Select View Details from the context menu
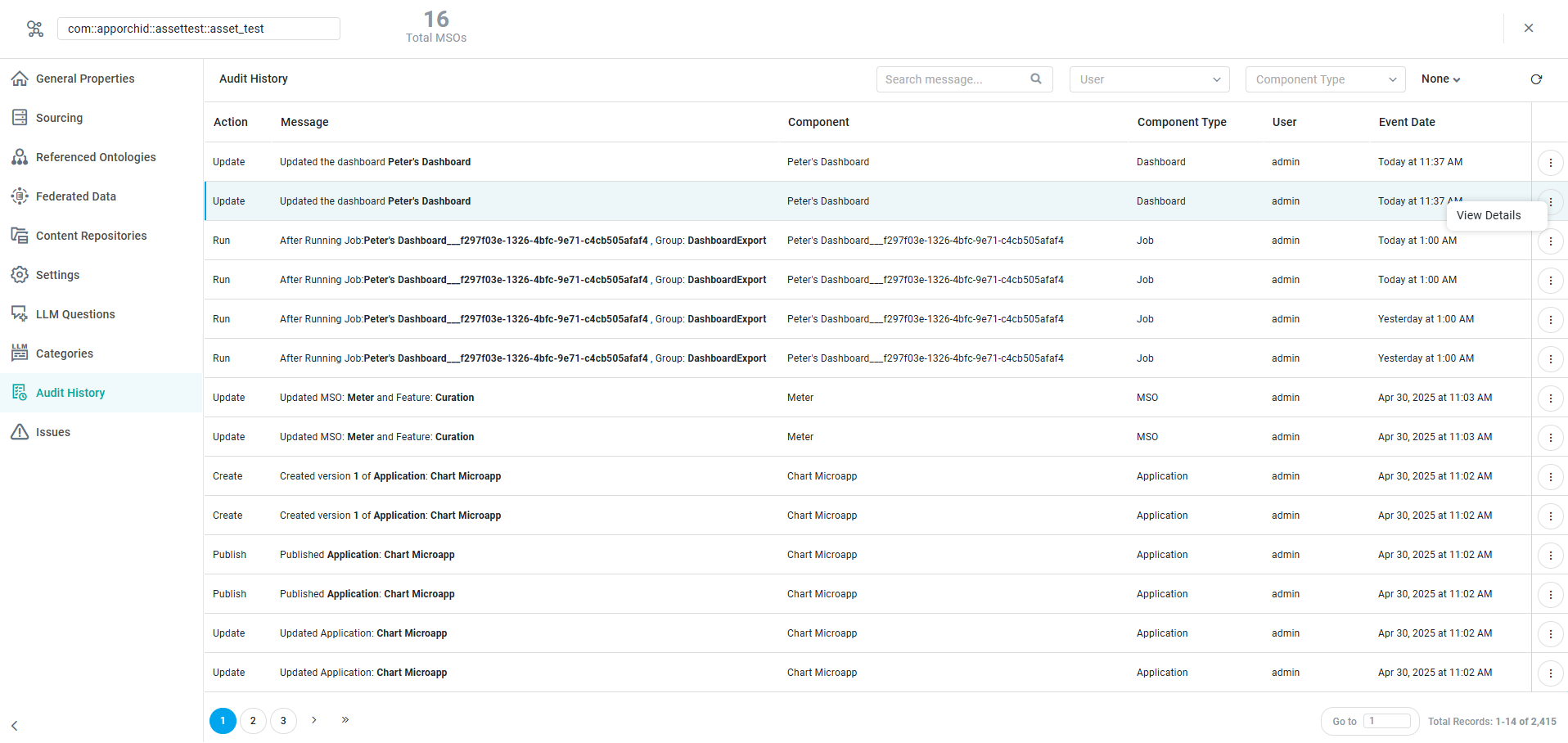This screenshot has width=1568, height=743. [1488, 215]
